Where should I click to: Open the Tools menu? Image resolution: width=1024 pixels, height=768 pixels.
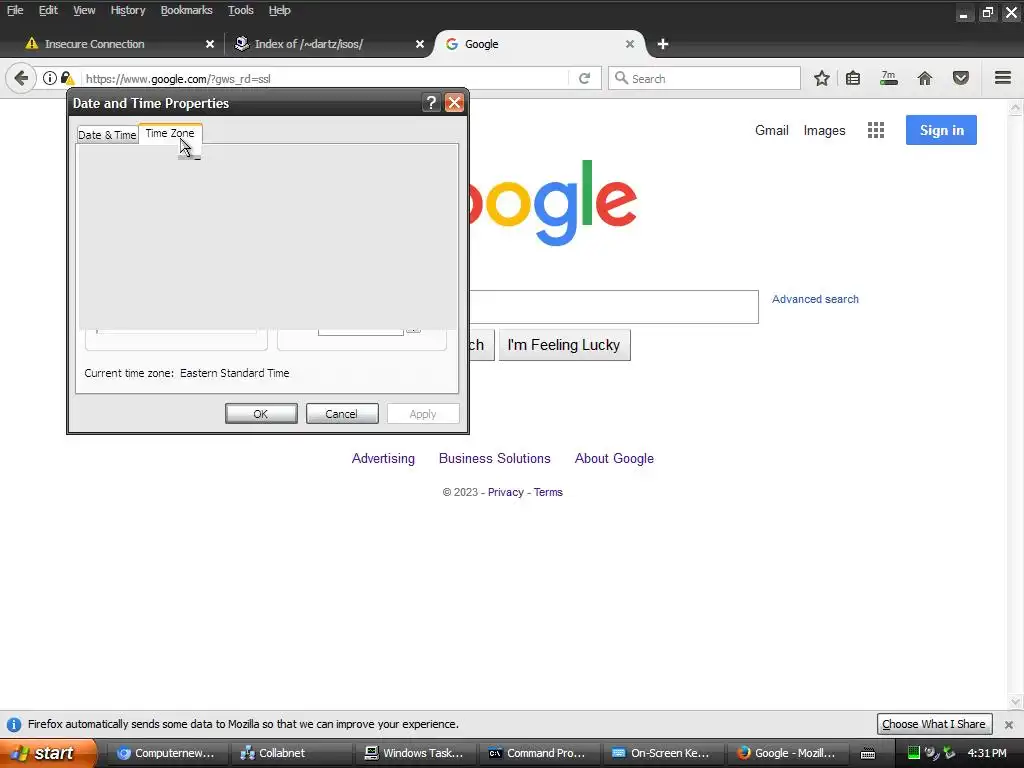click(241, 10)
